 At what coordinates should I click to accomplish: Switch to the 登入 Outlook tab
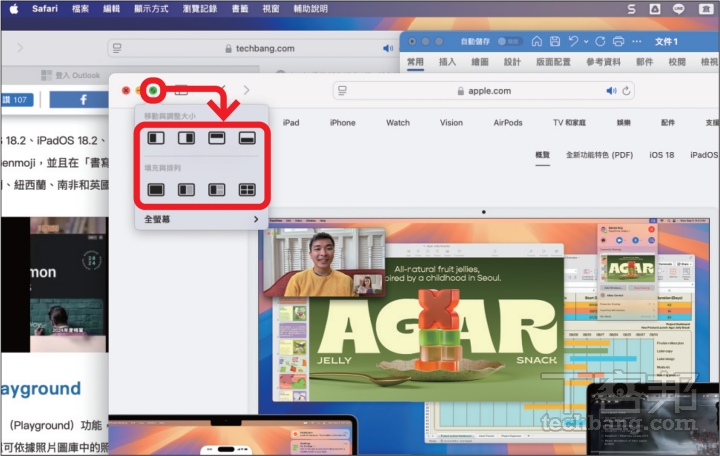click(x=70, y=75)
